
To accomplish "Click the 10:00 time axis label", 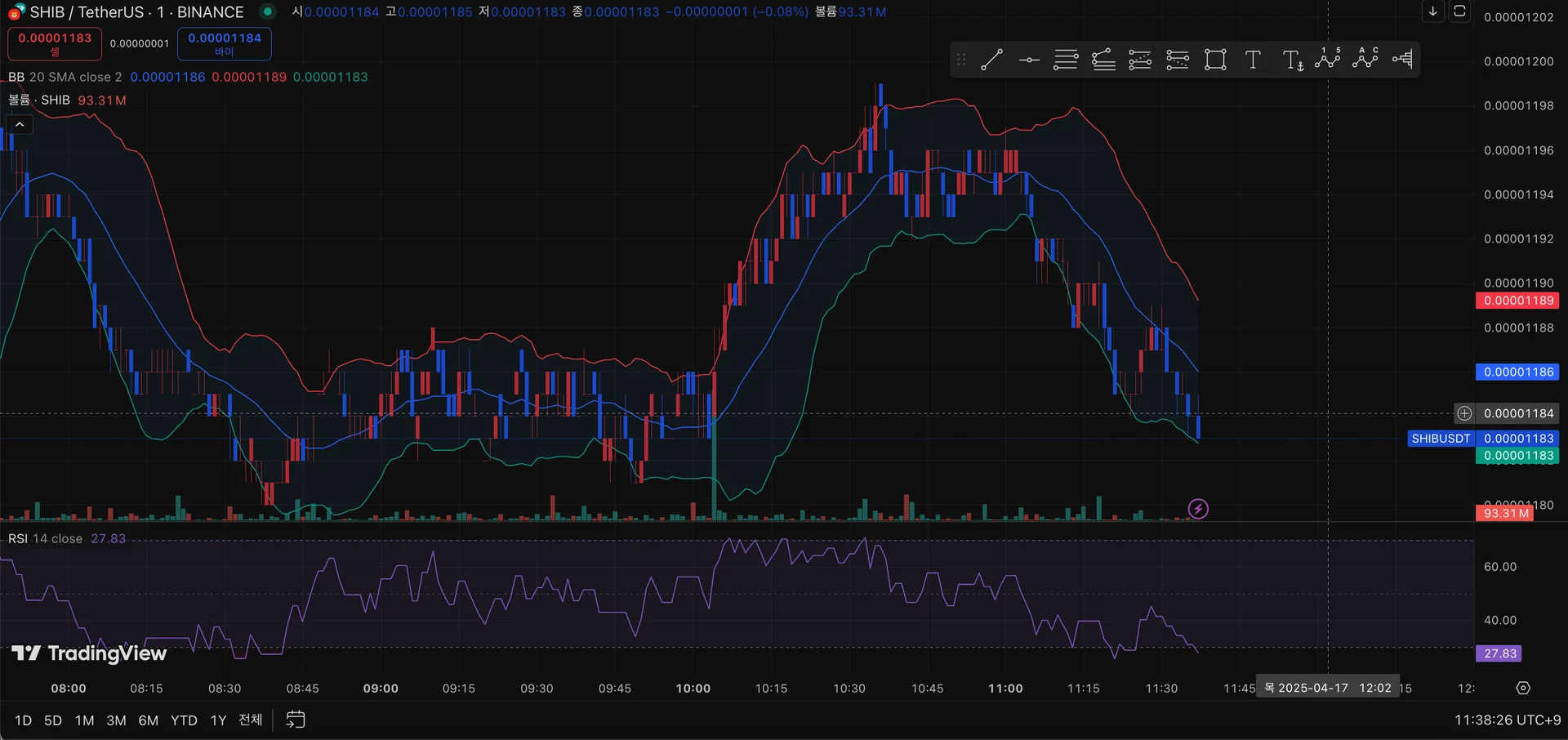I will tap(693, 689).
